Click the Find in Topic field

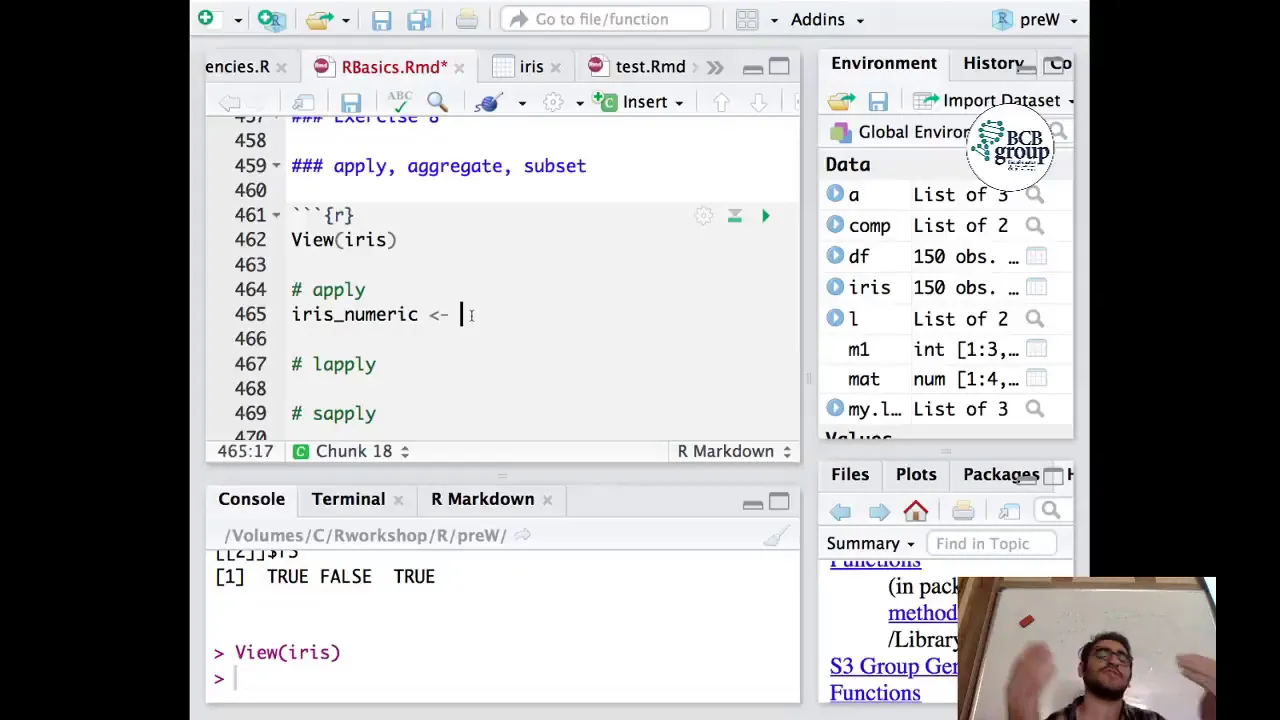coord(993,544)
